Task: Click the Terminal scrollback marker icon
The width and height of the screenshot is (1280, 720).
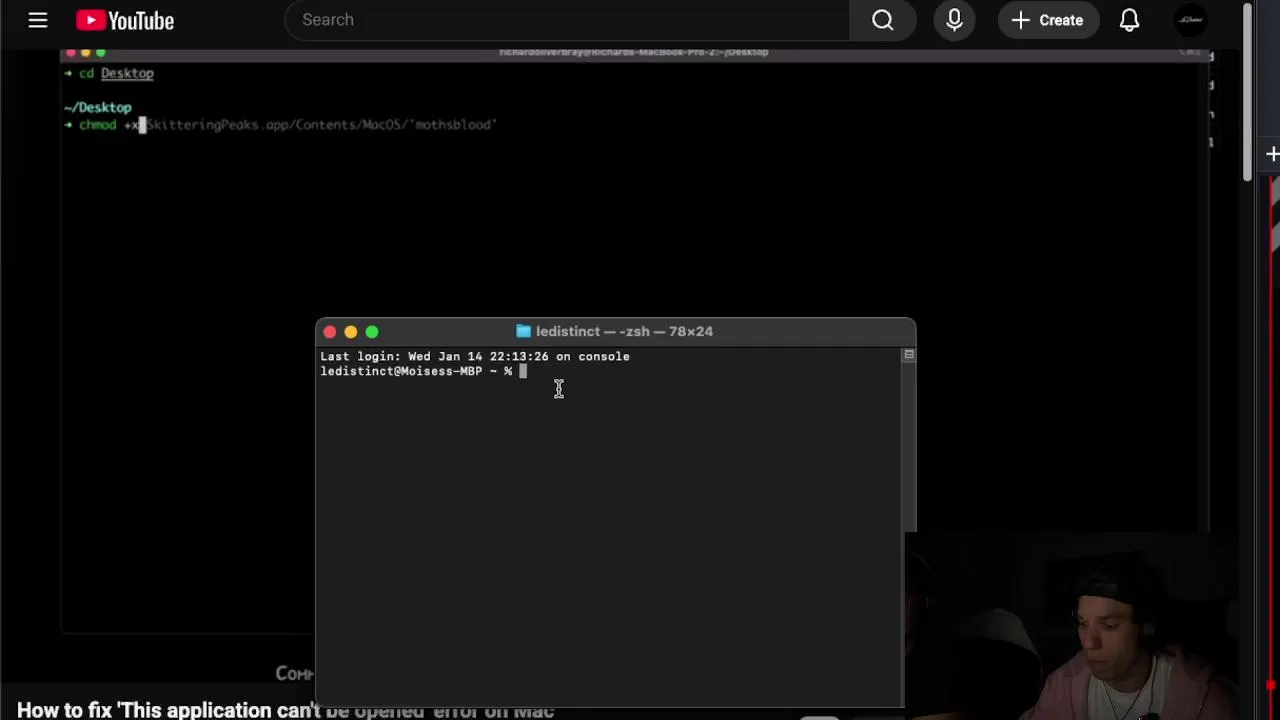Action: (x=908, y=355)
